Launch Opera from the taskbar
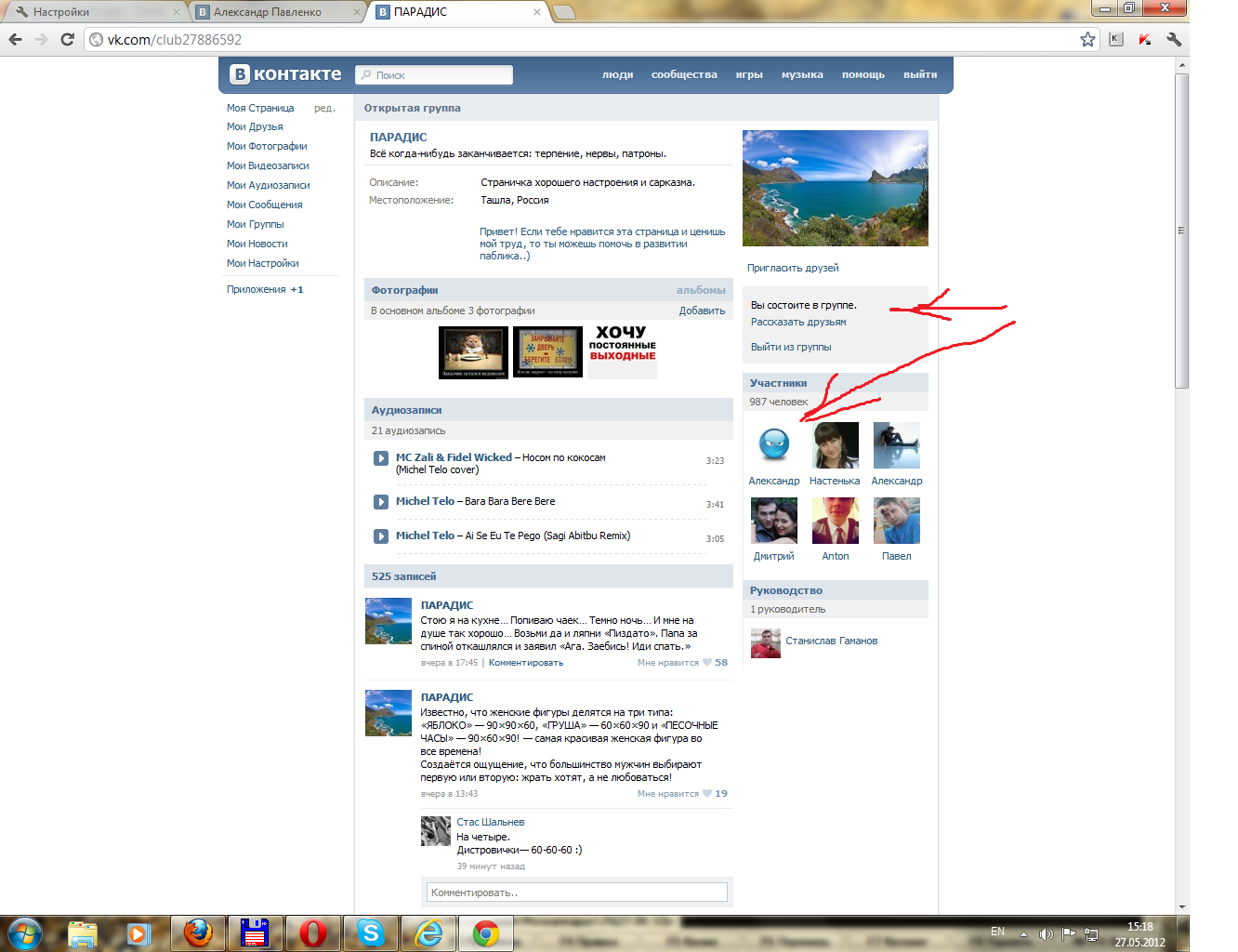1238x952 pixels. point(313,933)
